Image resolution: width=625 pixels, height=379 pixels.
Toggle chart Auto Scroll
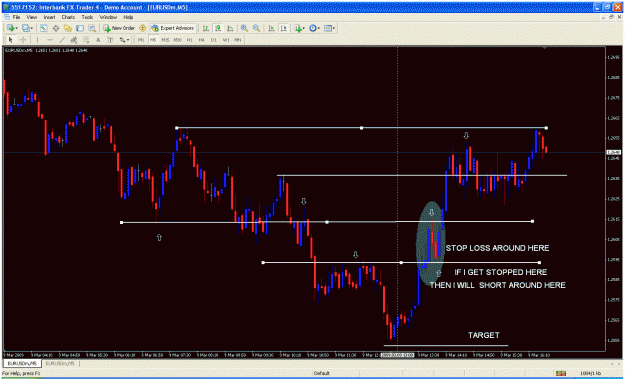271,28
